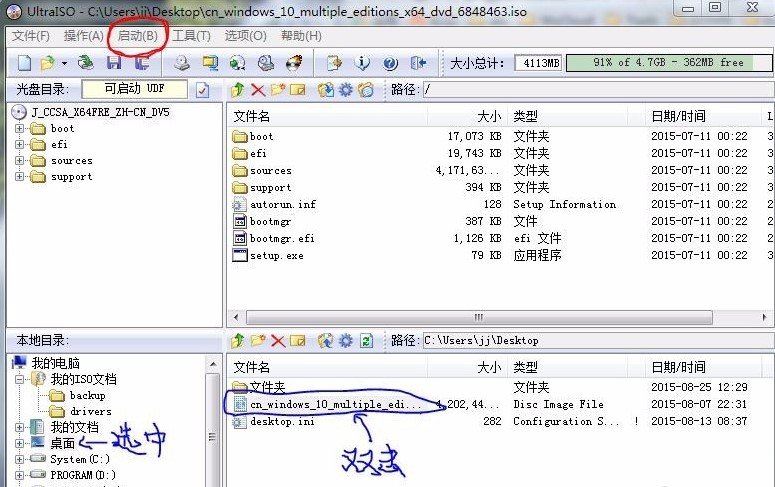Image resolution: width=775 pixels, height=487 pixels.
Task: Click the red X Delete icon in 光盘目录 toolbar
Action: (258, 90)
